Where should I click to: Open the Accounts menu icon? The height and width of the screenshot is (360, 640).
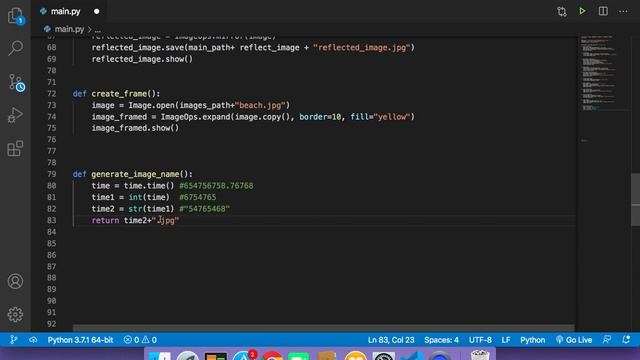(x=16, y=281)
